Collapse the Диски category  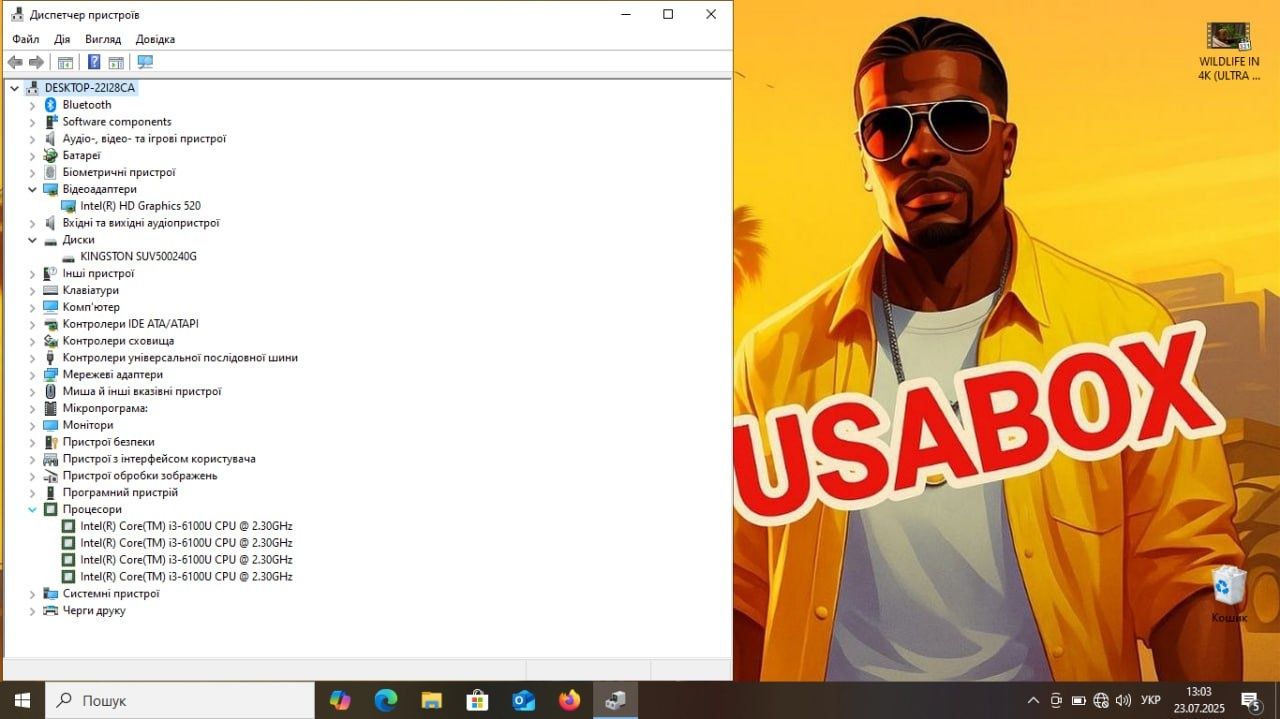pyautogui.click(x=32, y=240)
